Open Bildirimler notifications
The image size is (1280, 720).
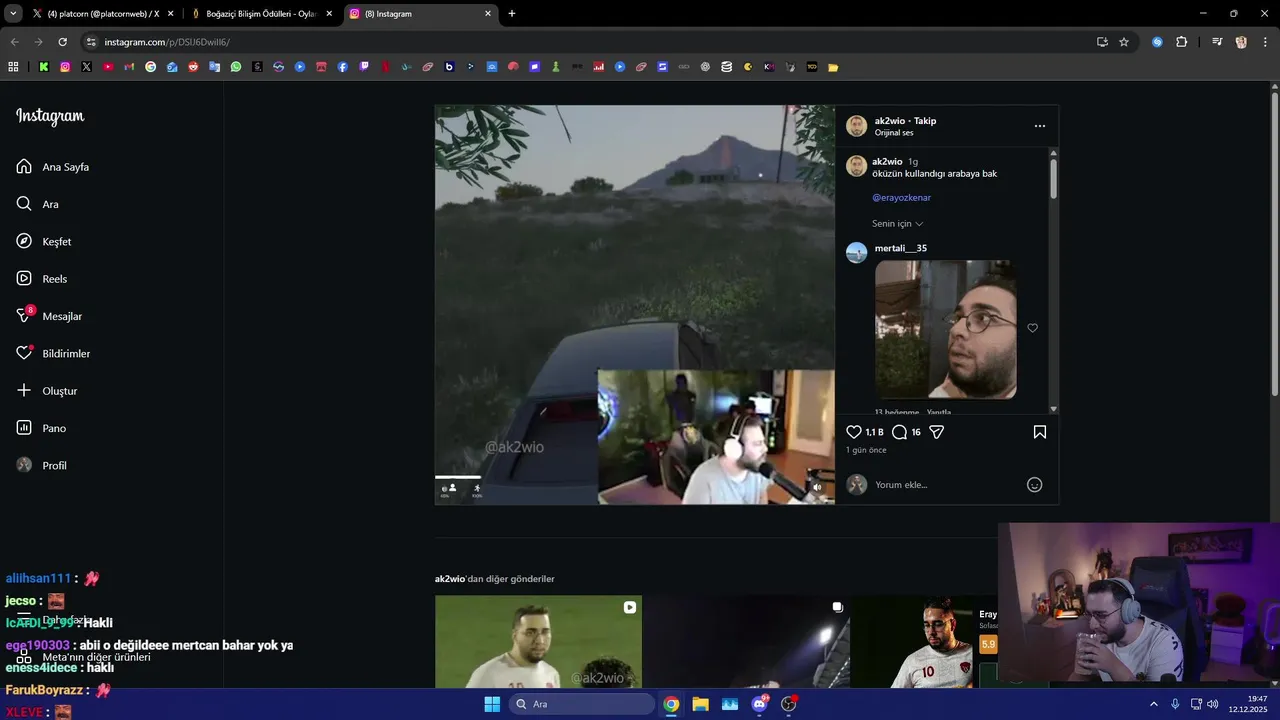coord(53,353)
